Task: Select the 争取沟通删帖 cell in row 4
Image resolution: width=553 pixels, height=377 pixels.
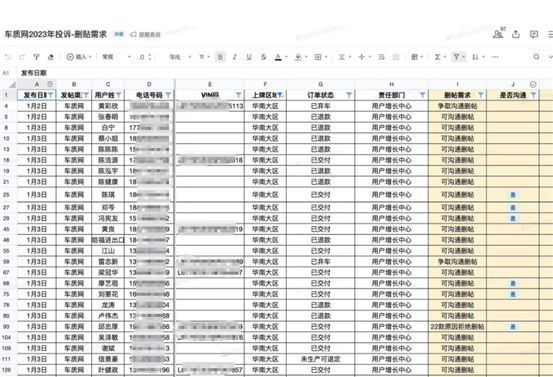Action: click(x=457, y=106)
